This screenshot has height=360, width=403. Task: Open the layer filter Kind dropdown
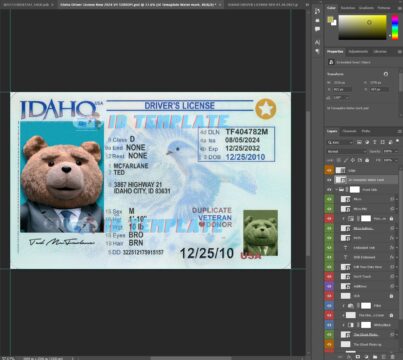coord(340,142)
